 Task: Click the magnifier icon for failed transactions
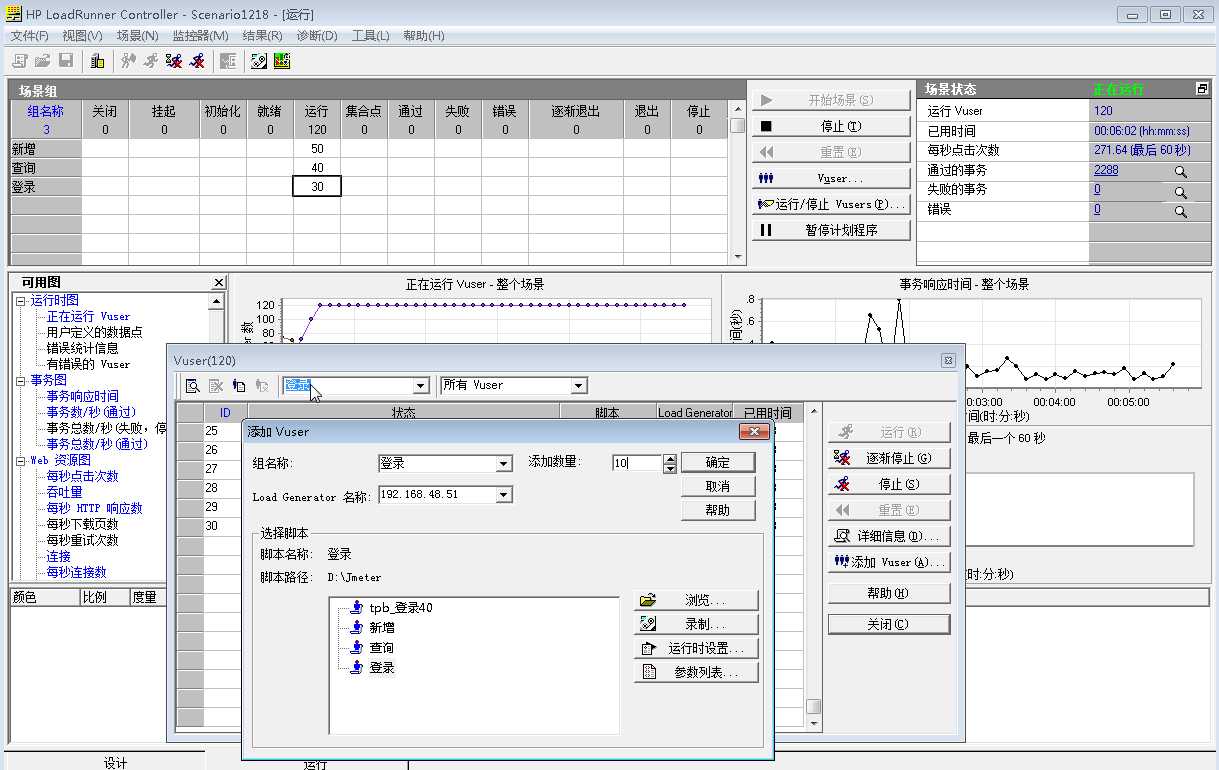pyautogui.click(x=1180, y=192)
